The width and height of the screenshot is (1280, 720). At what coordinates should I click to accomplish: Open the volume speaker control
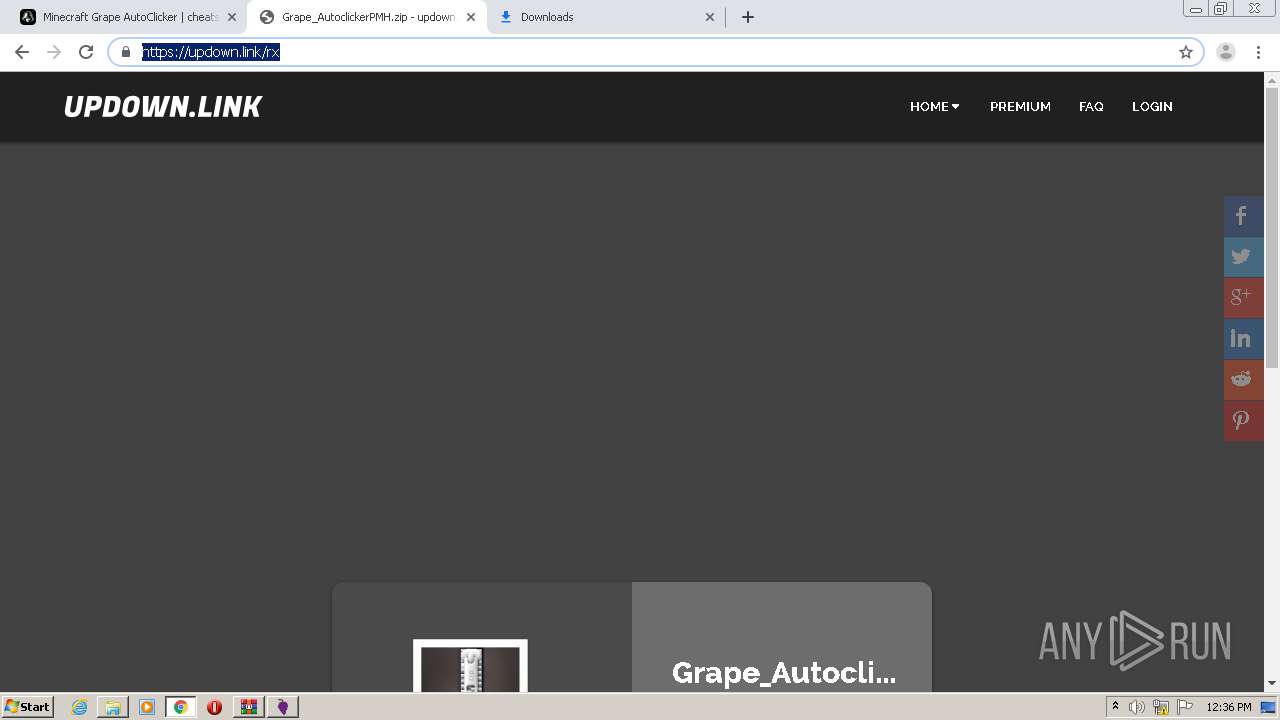tap(1137, 707)
